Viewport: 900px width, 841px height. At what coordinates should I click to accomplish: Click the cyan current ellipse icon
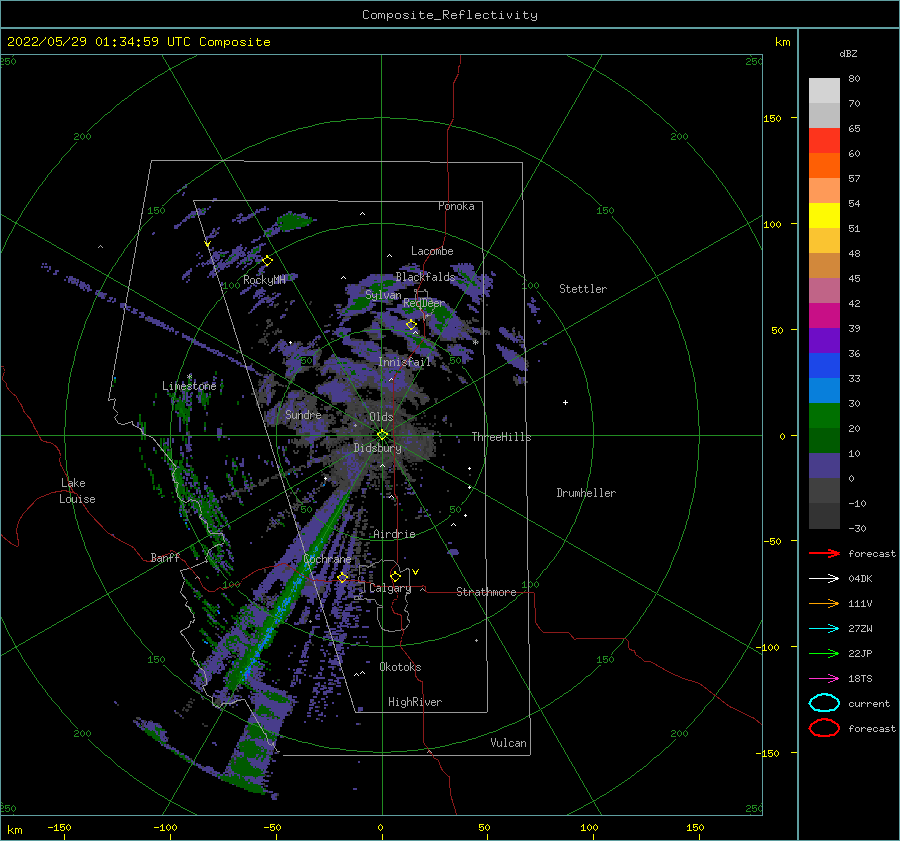[x=824, y=703]
